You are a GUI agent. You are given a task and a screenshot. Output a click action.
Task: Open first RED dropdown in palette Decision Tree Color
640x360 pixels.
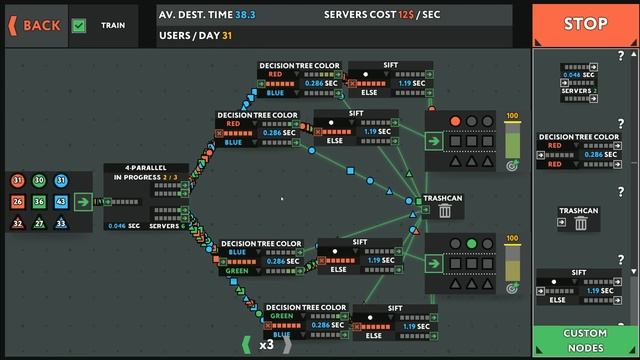[x=558, y=146]
